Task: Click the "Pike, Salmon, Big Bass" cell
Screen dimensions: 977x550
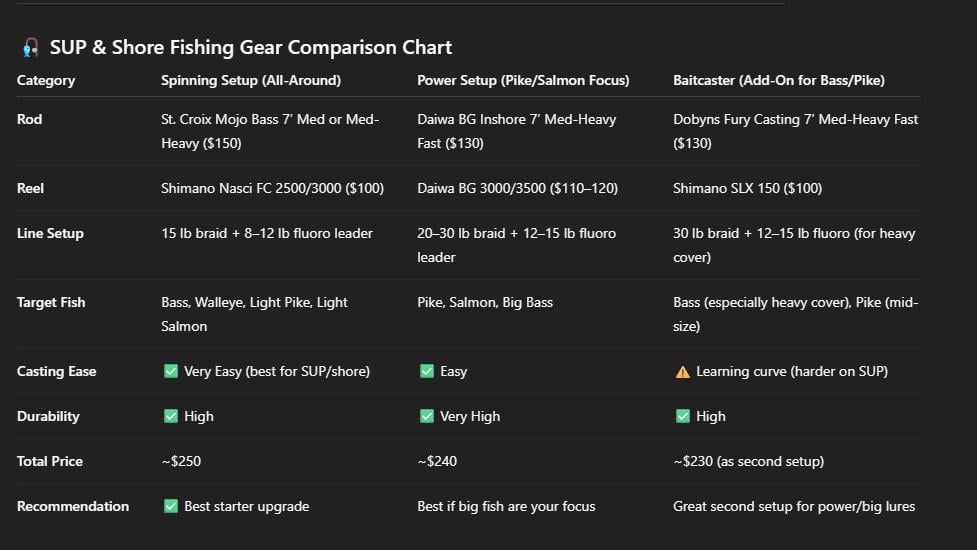Action: pyautogui.click(x=485, y=303)
